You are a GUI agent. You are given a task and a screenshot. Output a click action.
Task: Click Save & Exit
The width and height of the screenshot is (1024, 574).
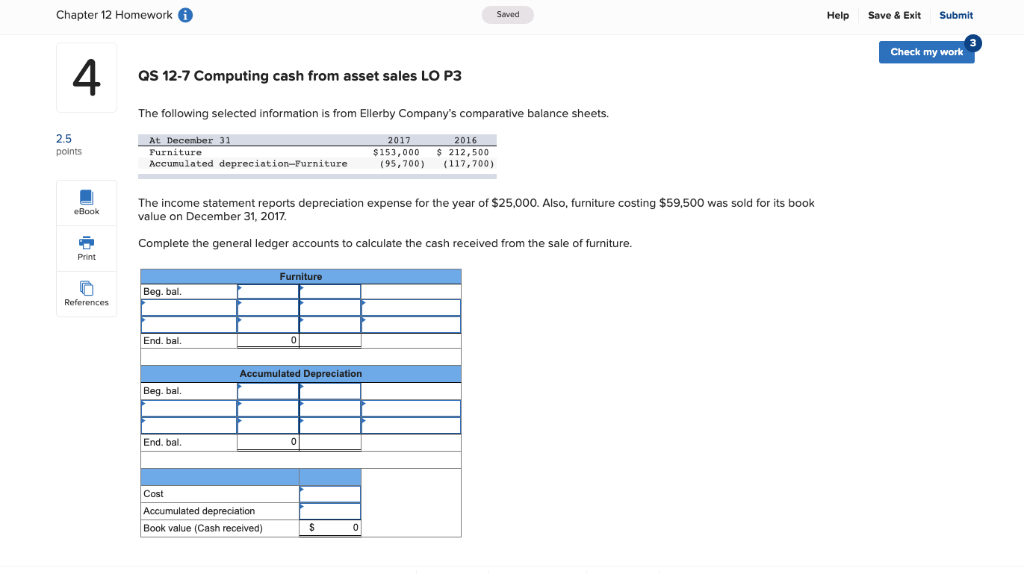[894, 15]
